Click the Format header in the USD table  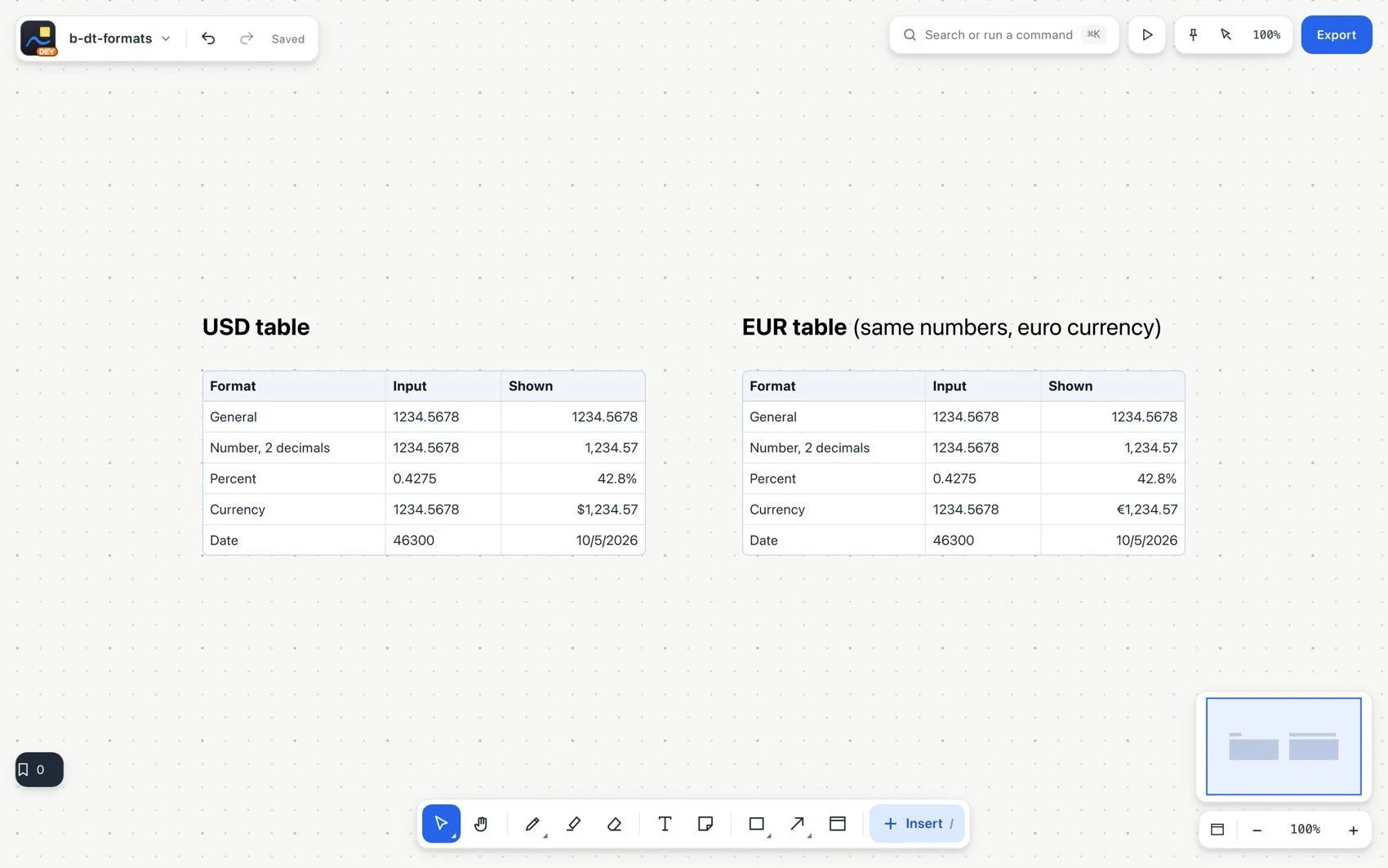[294, 386]
